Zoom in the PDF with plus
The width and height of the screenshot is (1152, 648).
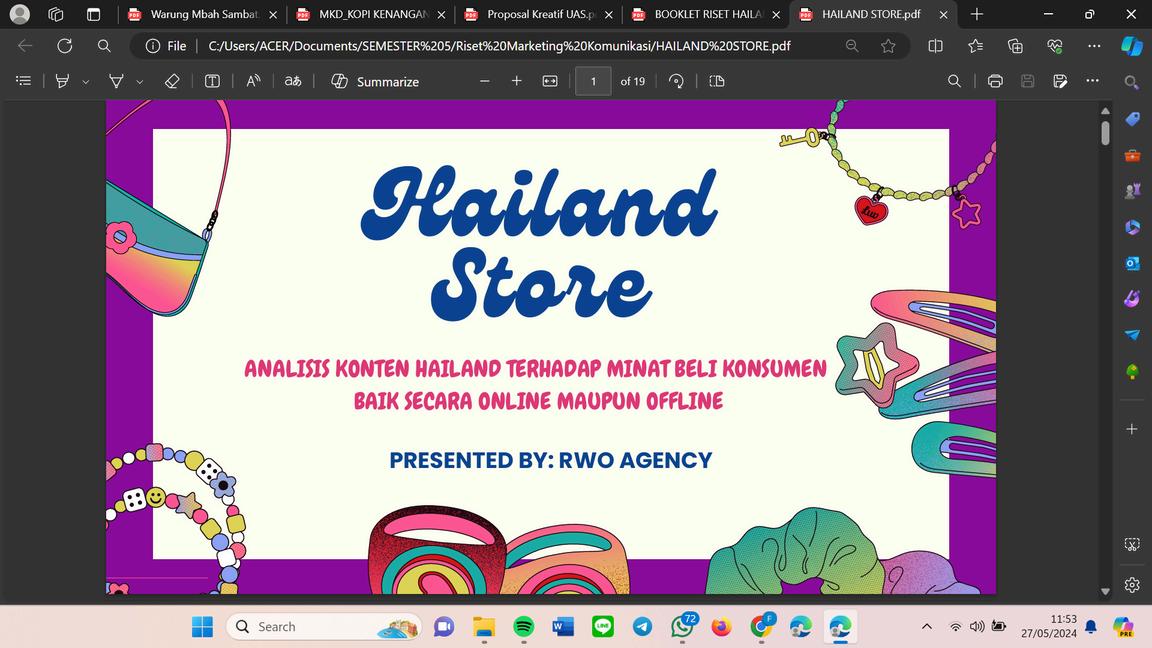[516, 81]
